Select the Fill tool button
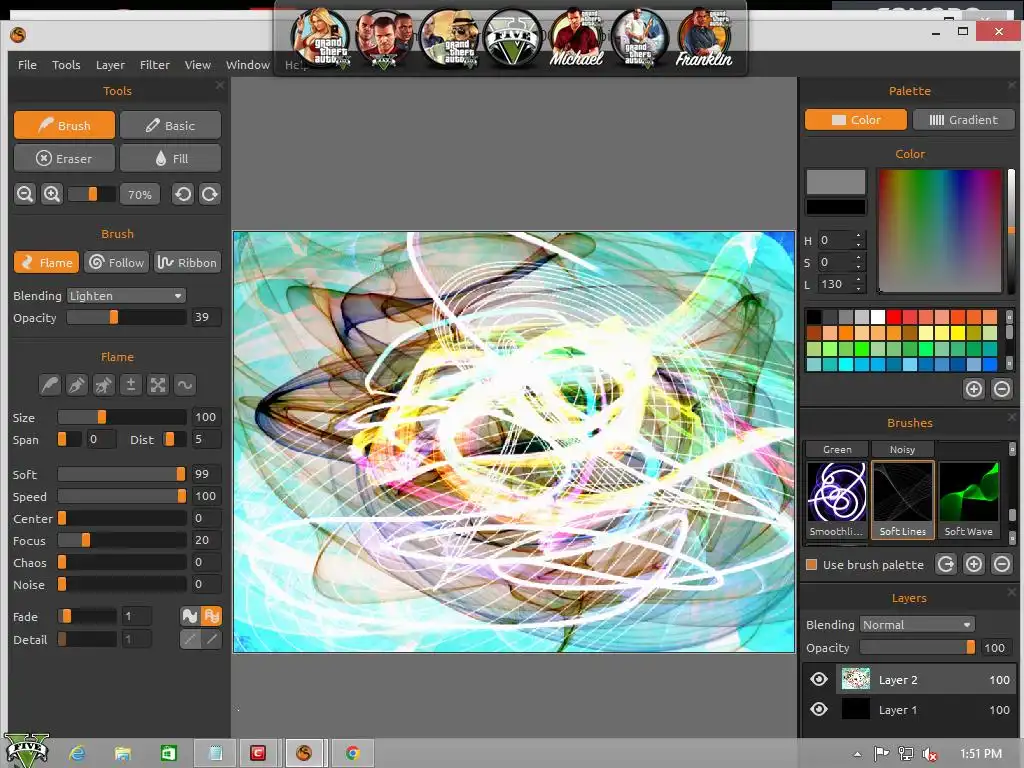 click(170, 159)
